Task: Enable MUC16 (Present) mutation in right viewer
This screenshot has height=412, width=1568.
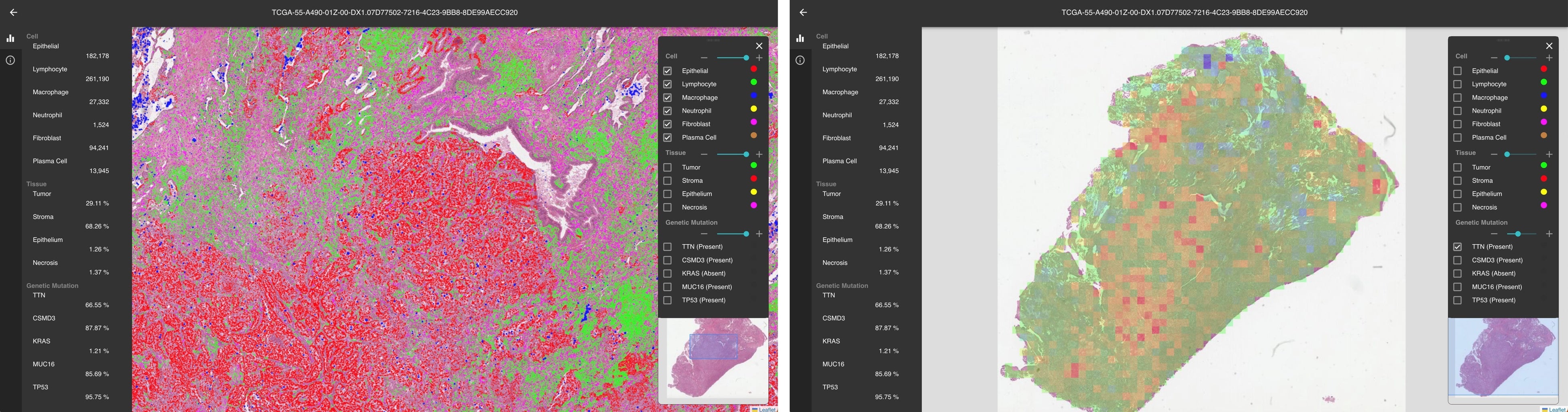Action: pos(1458,287)
